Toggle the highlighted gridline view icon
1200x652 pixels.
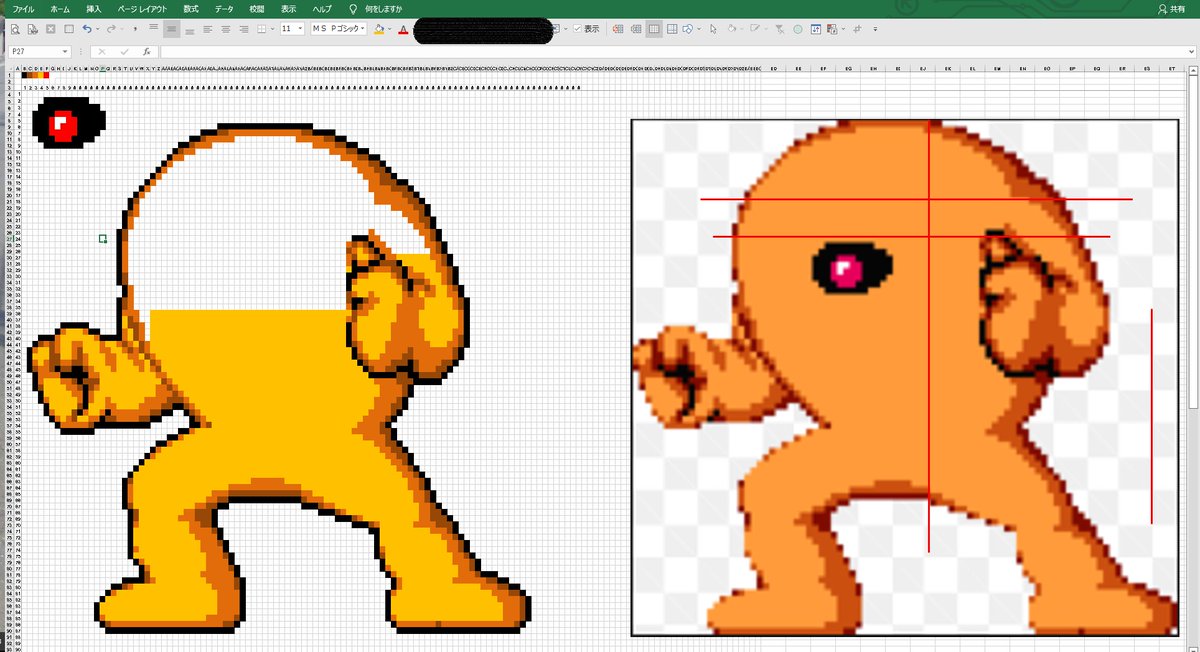pyautogui.click(x=654, y=29)
